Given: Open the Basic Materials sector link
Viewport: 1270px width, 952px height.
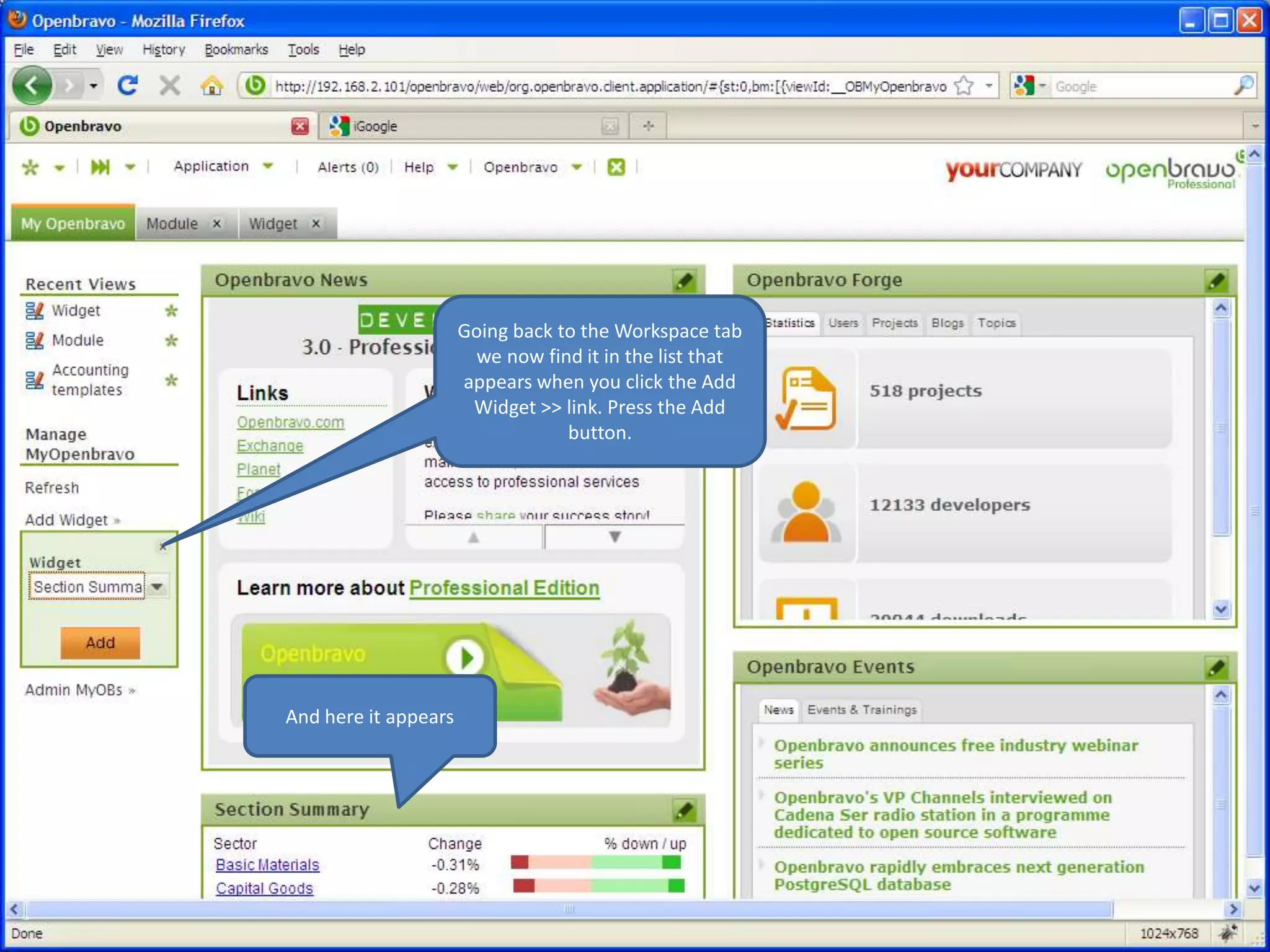Looking at the screenshot, I should (x=267, y=865).
